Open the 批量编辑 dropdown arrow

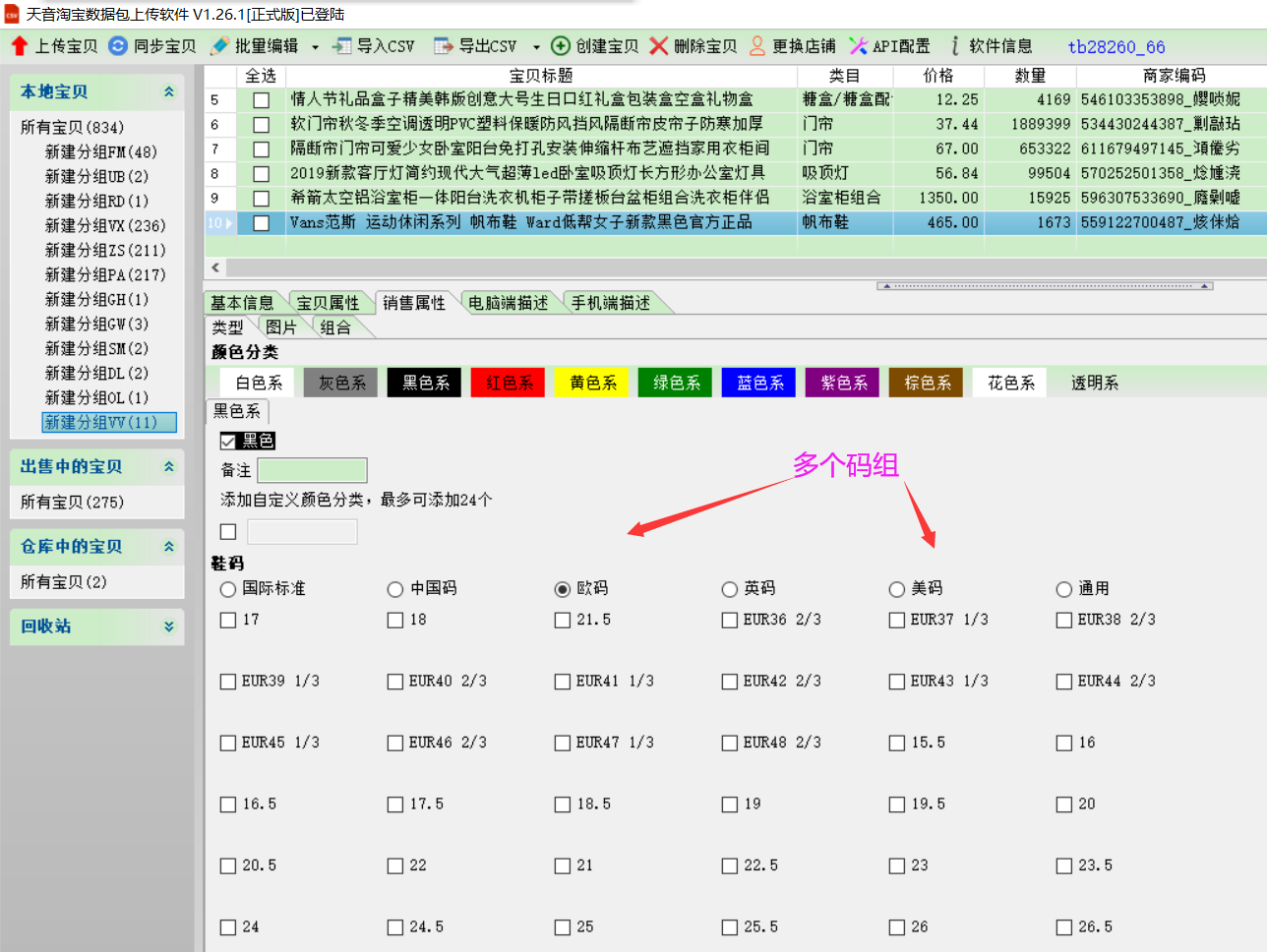coord(315,47)
